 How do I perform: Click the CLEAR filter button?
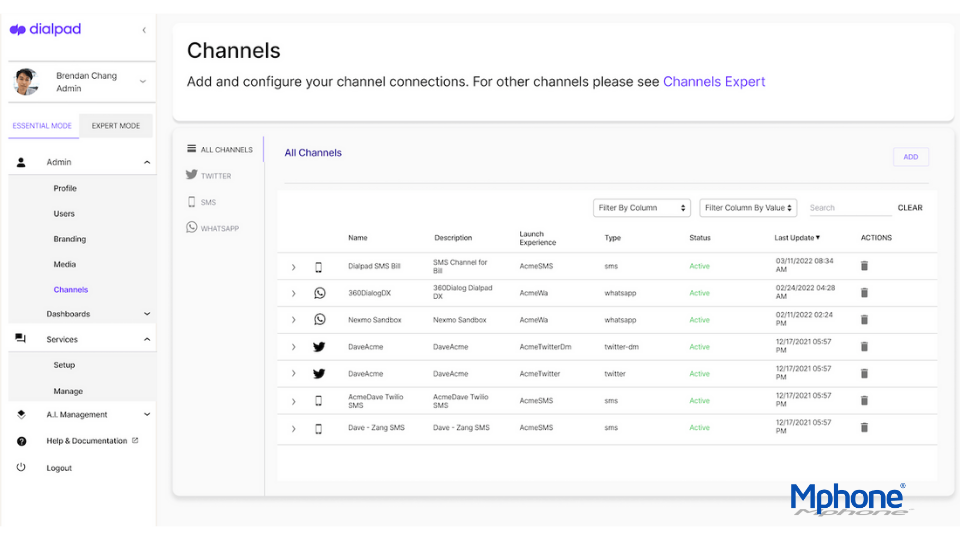pyautogui.click(x=910, y=208)
